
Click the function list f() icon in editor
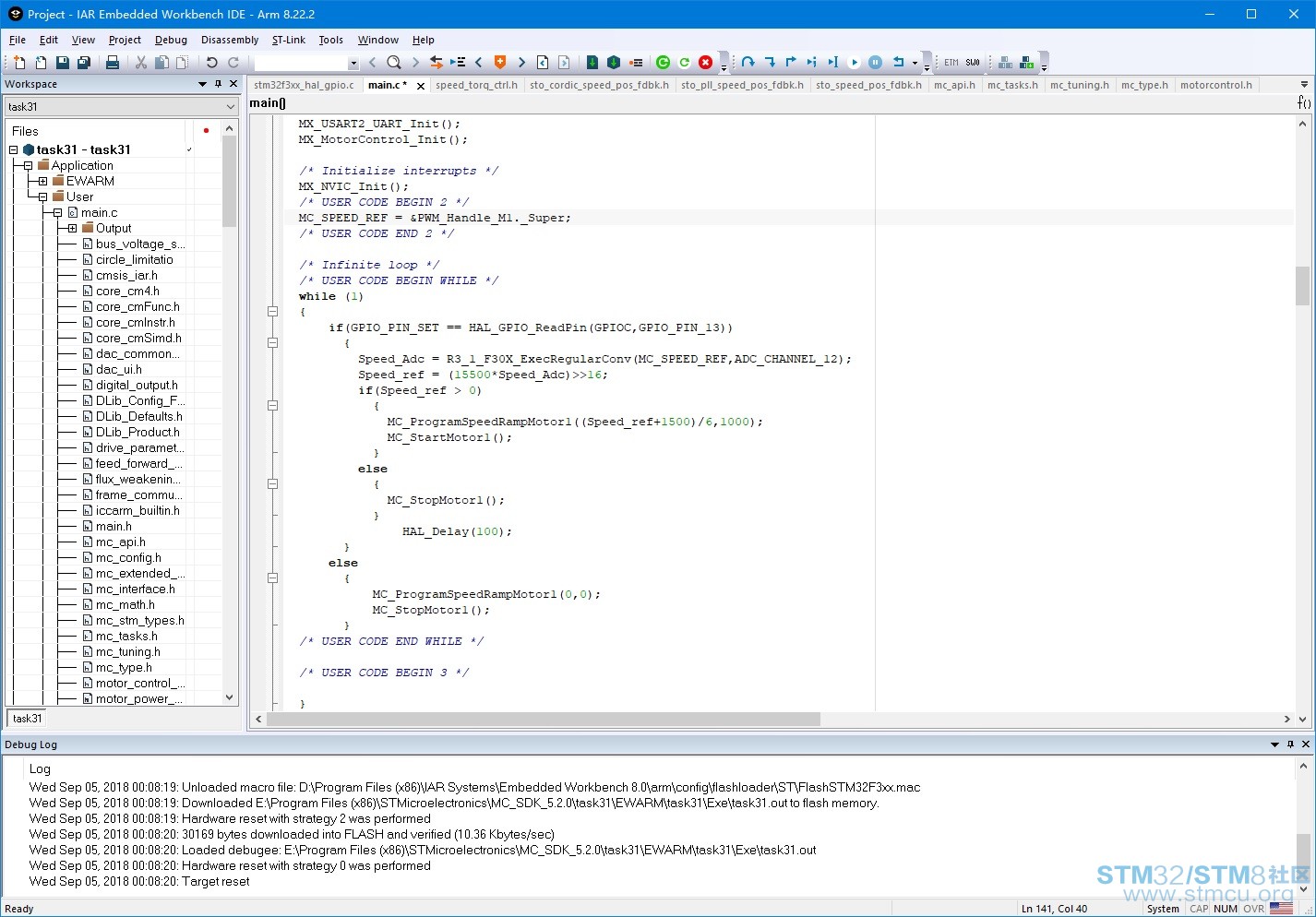(x=1304, y=102)
